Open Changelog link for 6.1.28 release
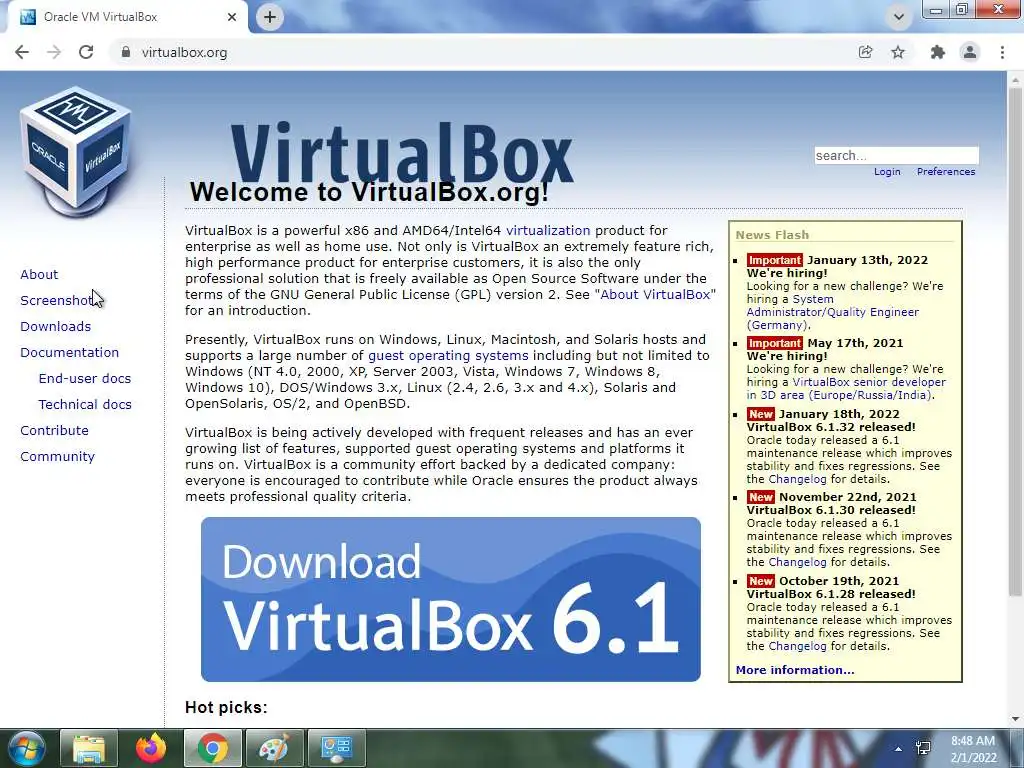Viewport: 1024px width, 768px height. (x=797, y=647)
